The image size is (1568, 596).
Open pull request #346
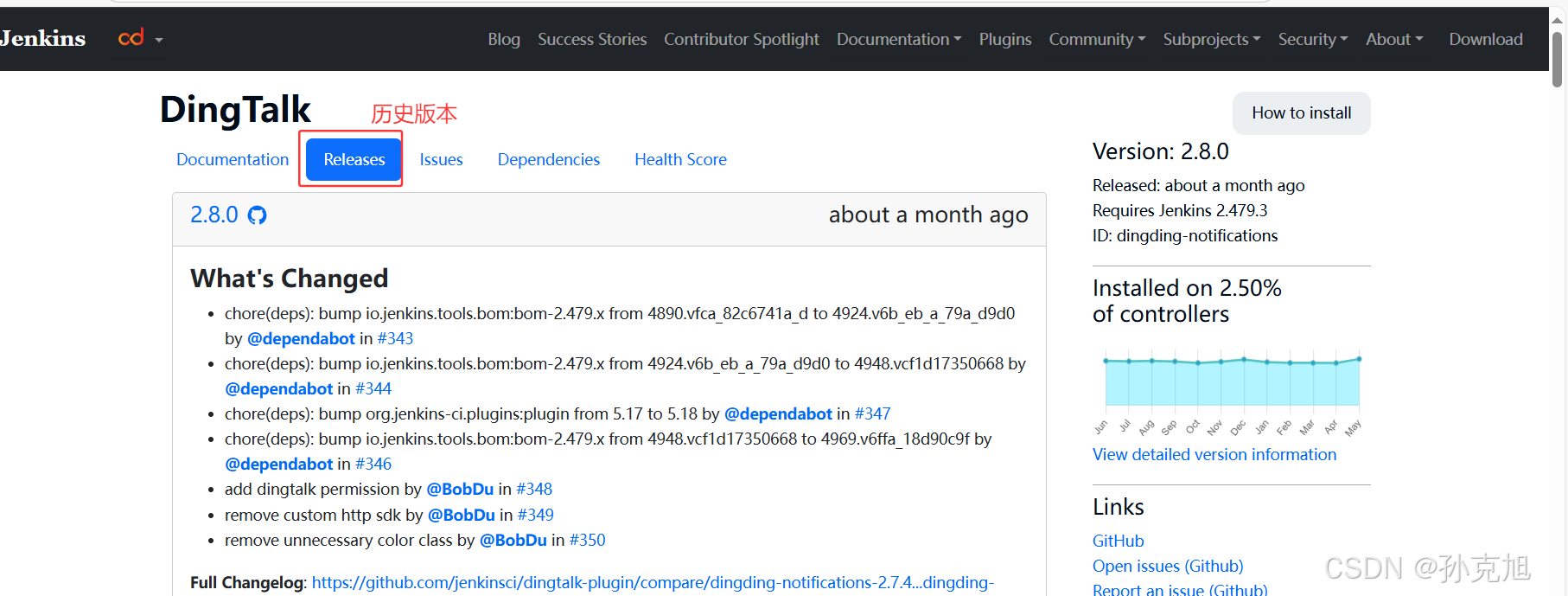coord(373,464)
